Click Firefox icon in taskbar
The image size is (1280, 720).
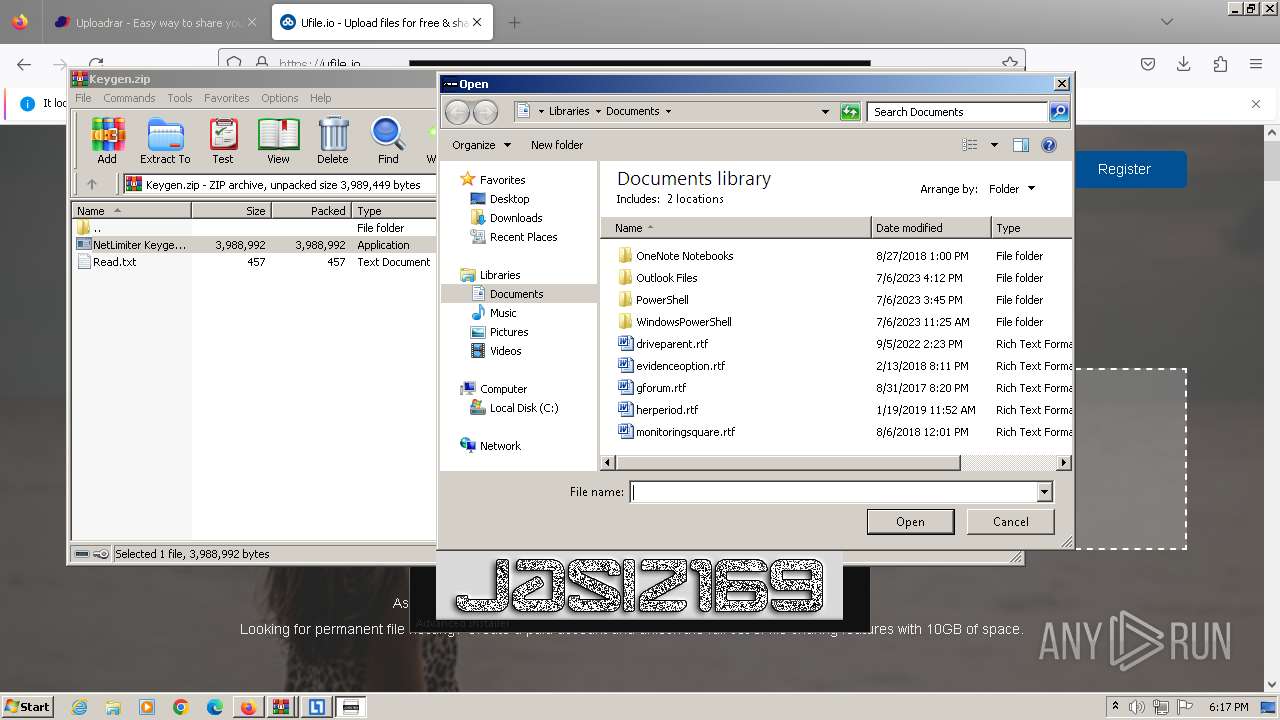point(248,707)
